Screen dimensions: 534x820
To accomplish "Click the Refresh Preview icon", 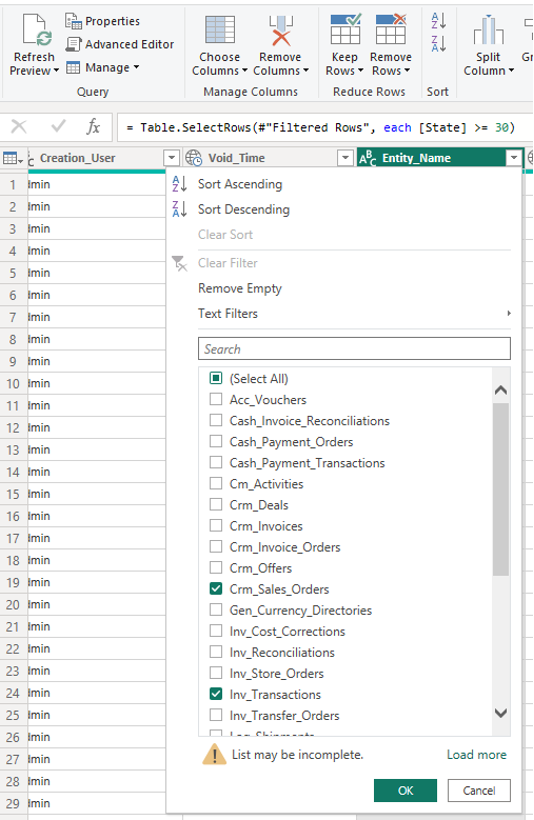I will click(37, 29).
